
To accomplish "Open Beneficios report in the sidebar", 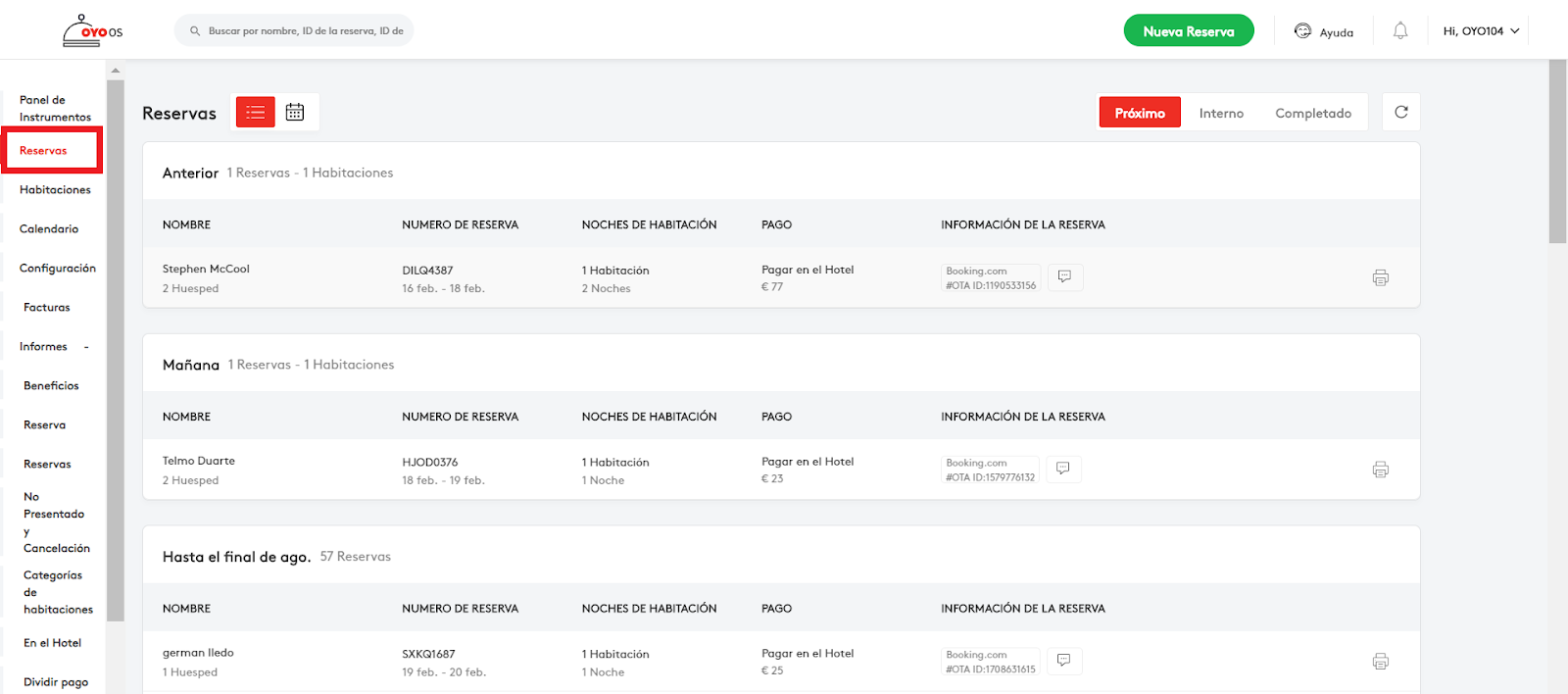I will click(51, 386).
